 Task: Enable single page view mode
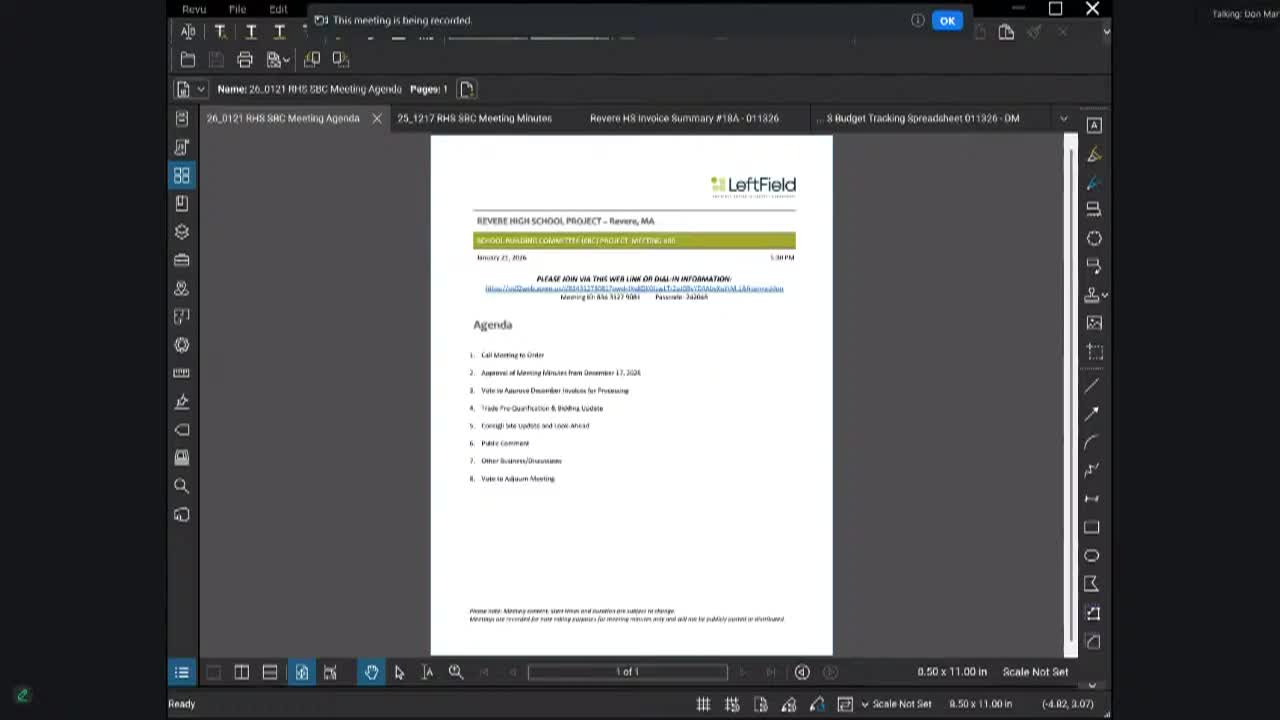tap(213, 672)
